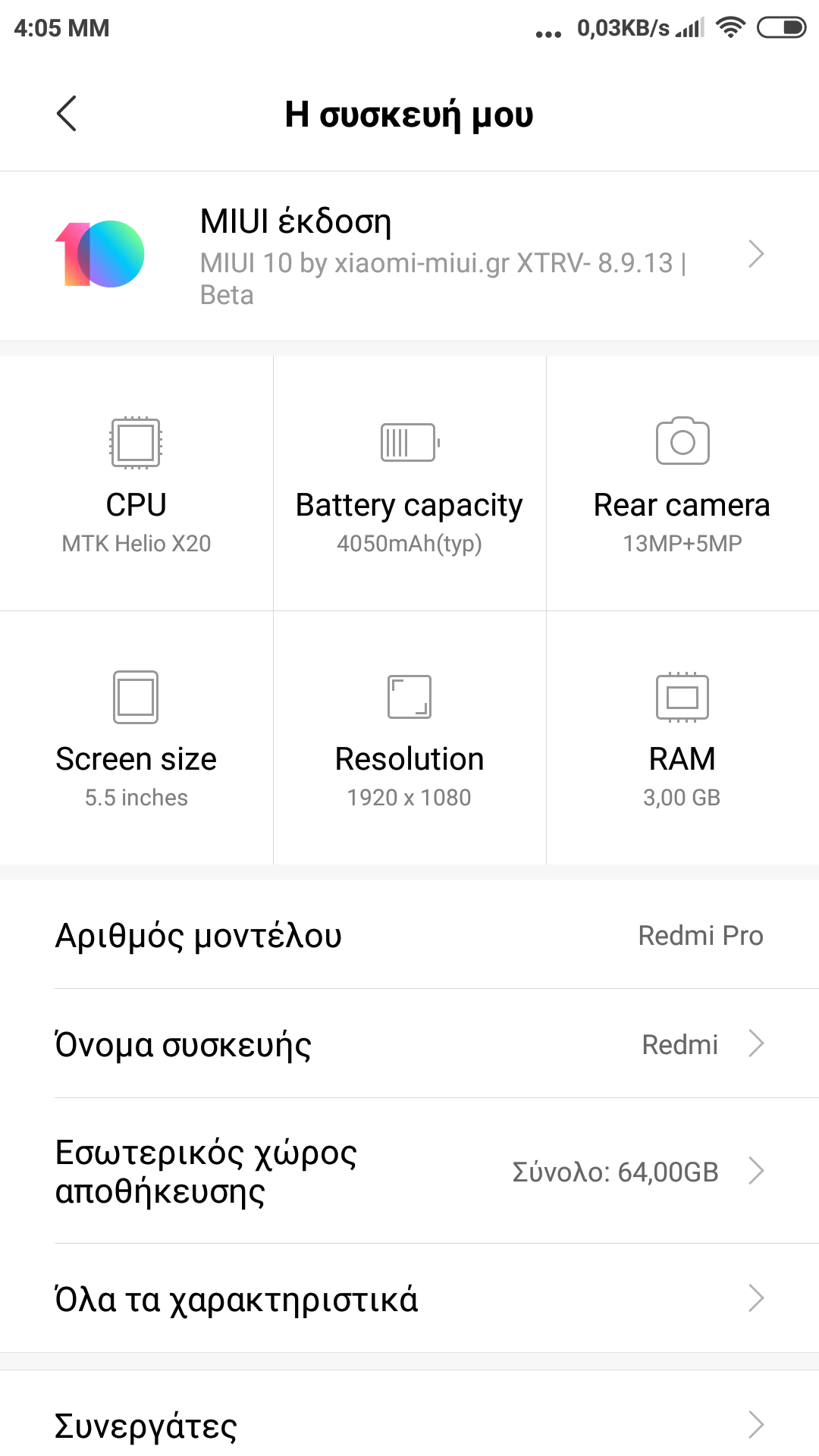Tap the battery status bar icon
This screenshot has height=1456, width=819.
(x=781, y=28)
